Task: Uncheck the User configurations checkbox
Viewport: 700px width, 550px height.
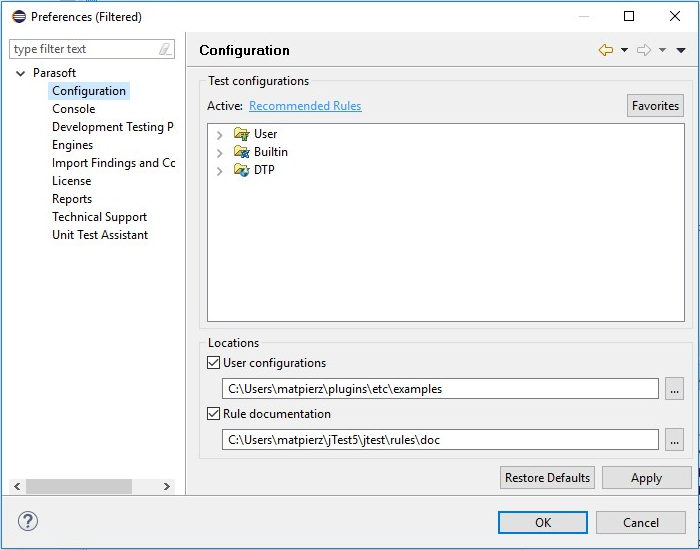Action: 213,362
